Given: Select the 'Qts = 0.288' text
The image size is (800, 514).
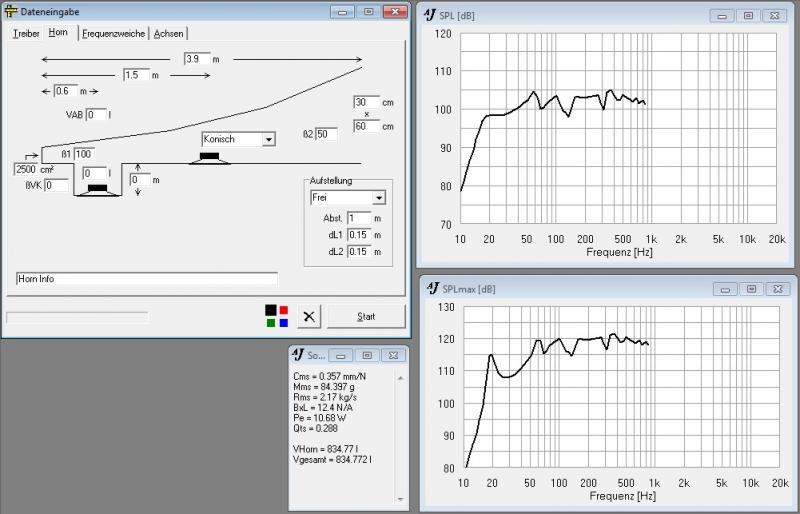Looking at the screenshot, I should coord(315,428).
